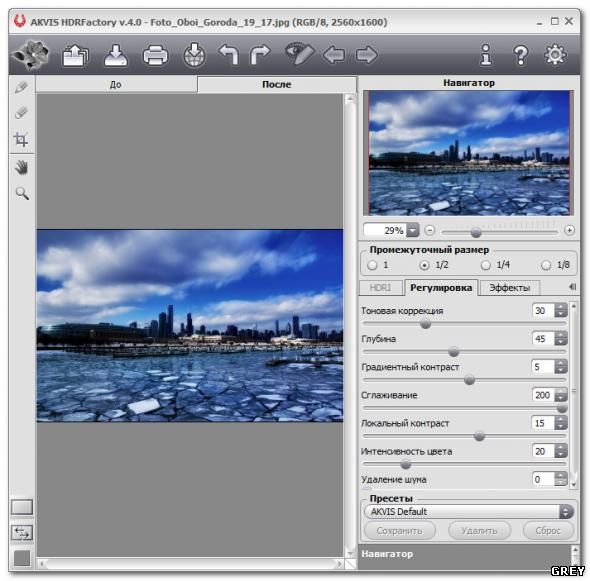Click the Глубина slider handle
Viewport: 590px width, 581px height.
point(454,352)
